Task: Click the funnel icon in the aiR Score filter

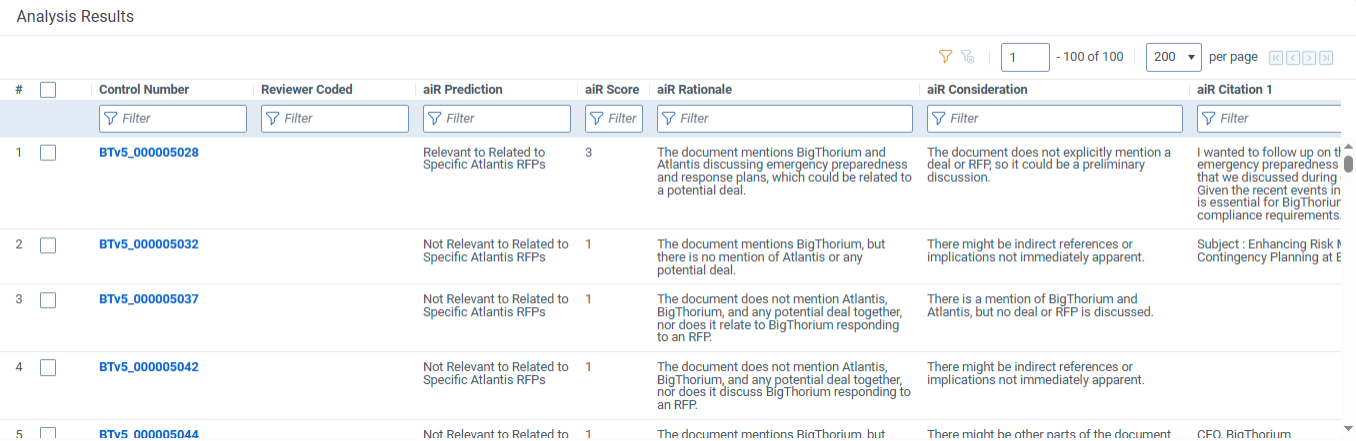Action: (597, 119)
